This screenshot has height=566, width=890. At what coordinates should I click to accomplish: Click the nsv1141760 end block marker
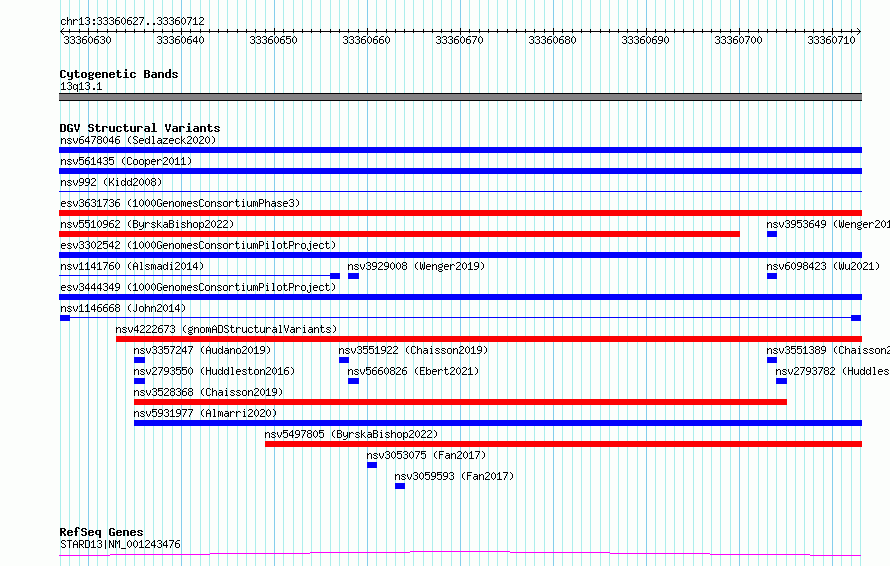click(x=335, y=276)
